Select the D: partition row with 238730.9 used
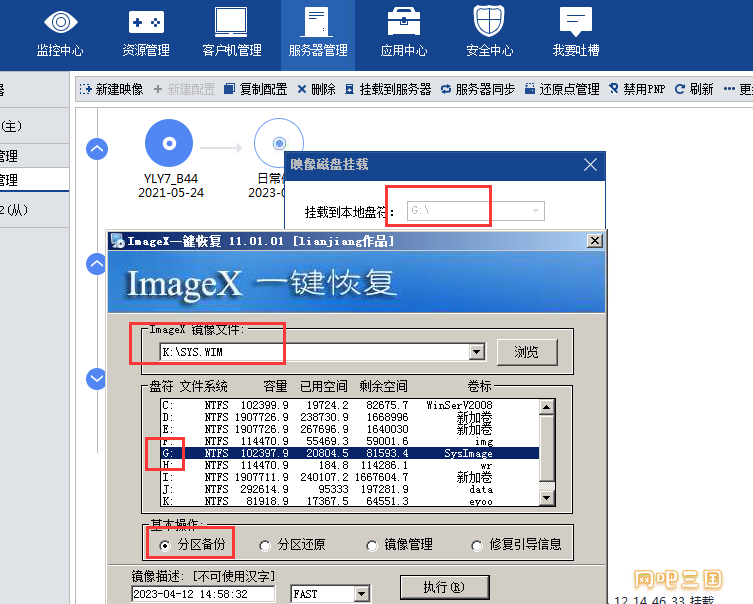 [350, 417]
